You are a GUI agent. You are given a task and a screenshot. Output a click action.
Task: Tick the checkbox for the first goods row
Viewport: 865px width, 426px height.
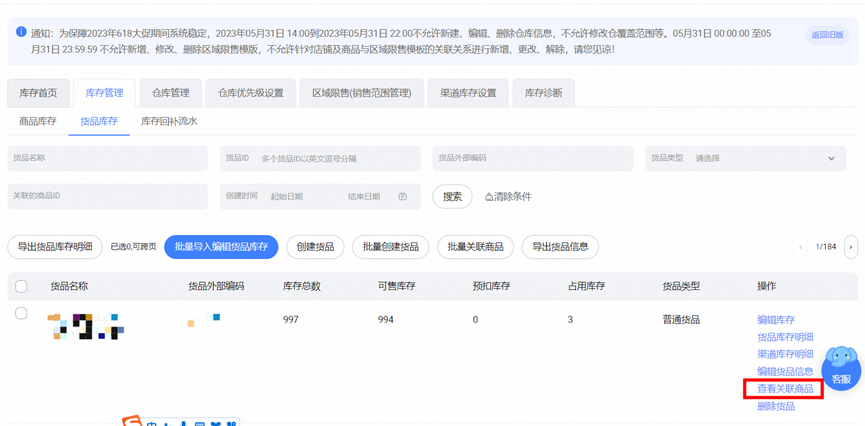click(21, 314)
